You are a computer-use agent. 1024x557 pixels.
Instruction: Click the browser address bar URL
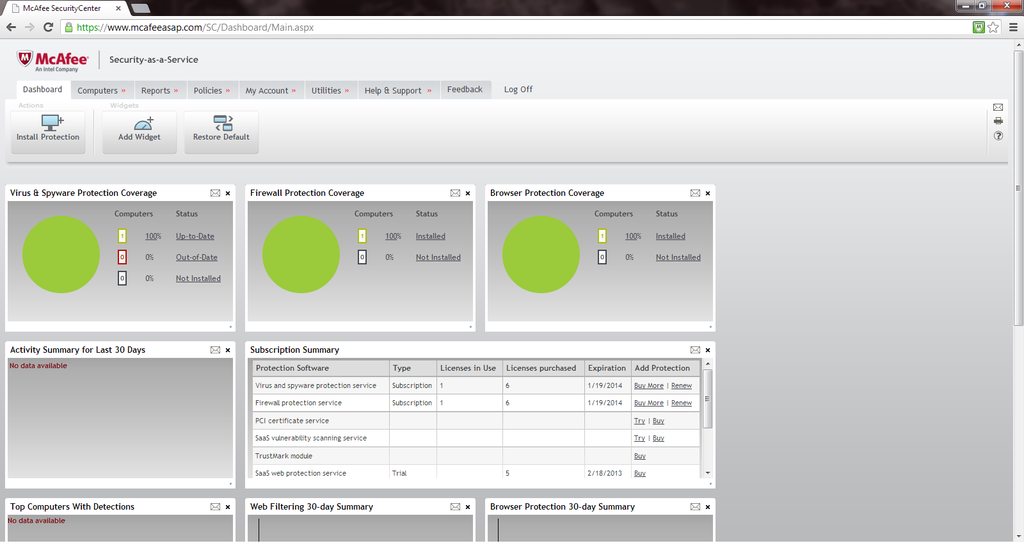pyautogui.click(x=195, y=27)
